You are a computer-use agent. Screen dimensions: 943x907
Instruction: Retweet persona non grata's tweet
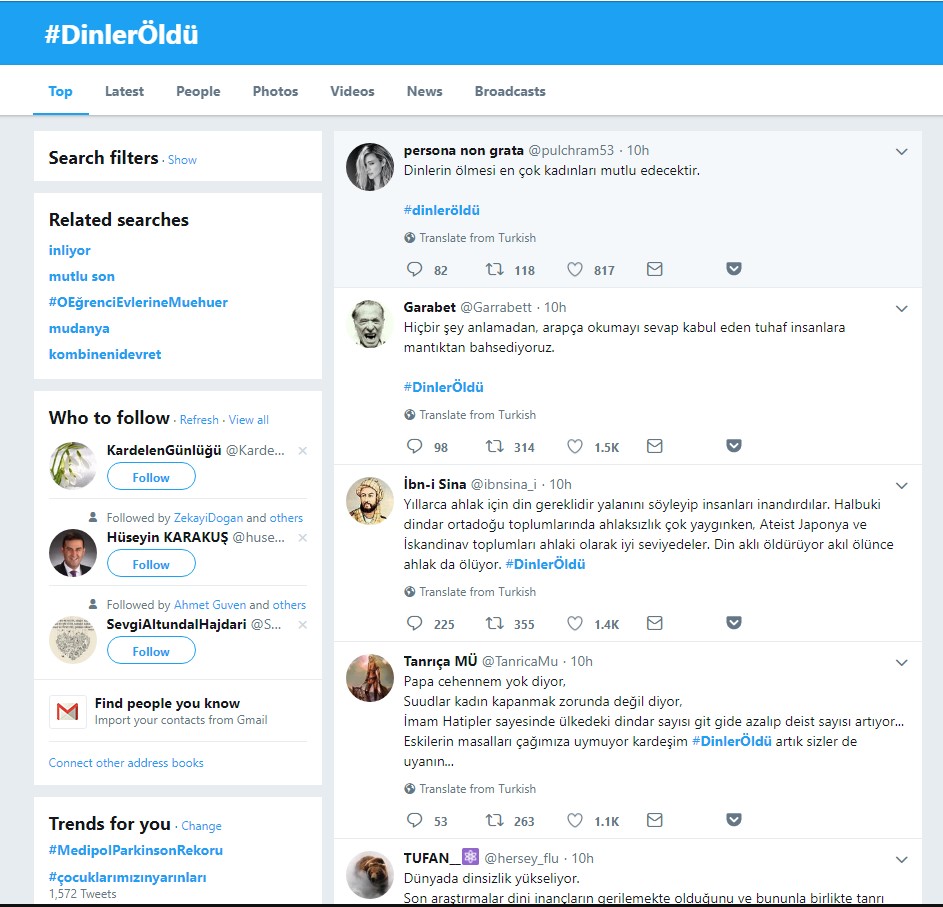tap(495, 269)
